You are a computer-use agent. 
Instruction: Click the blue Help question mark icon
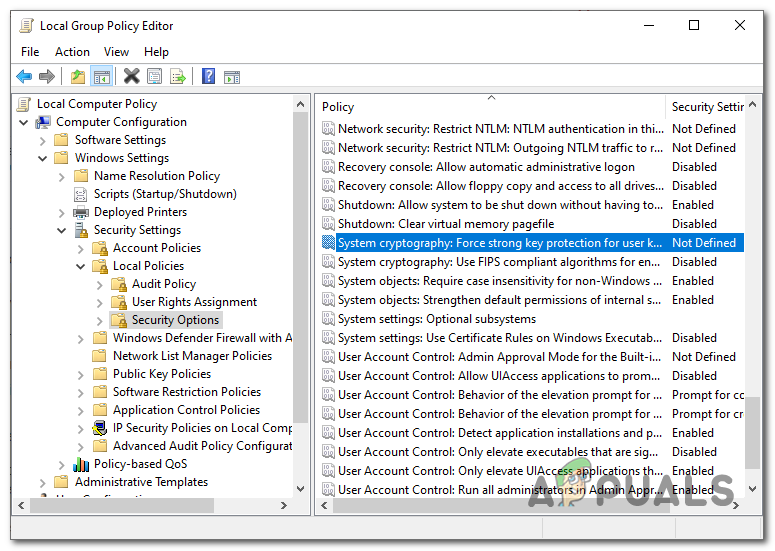coord(209,76)
